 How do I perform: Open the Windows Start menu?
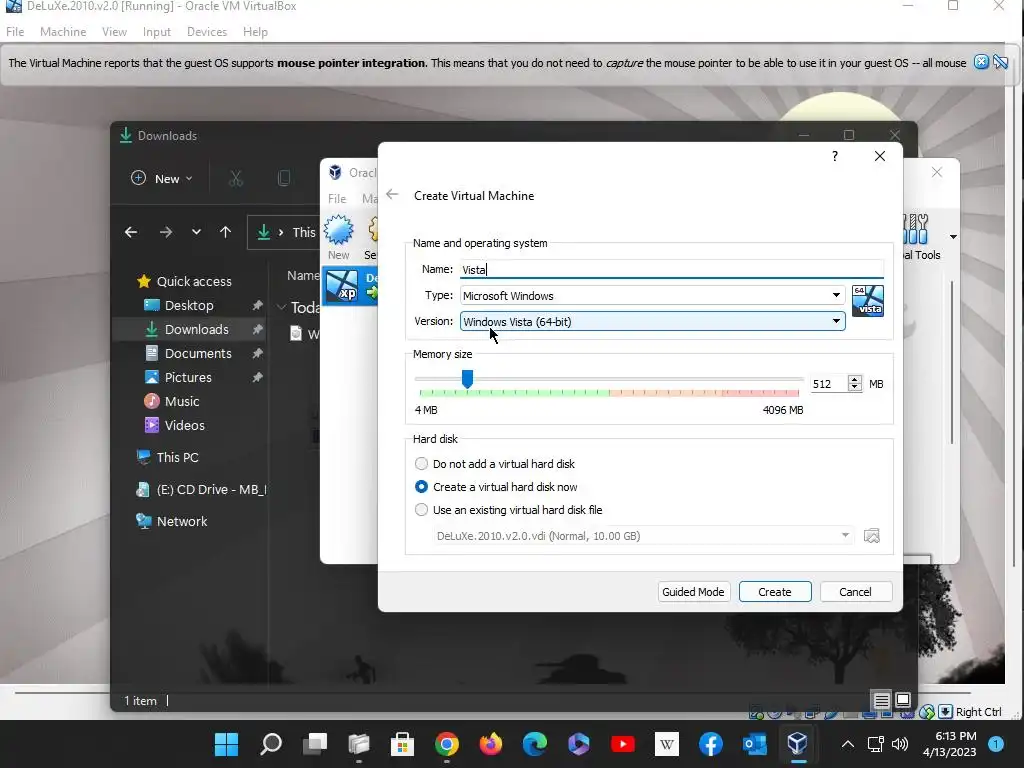(x=227, y=744)
